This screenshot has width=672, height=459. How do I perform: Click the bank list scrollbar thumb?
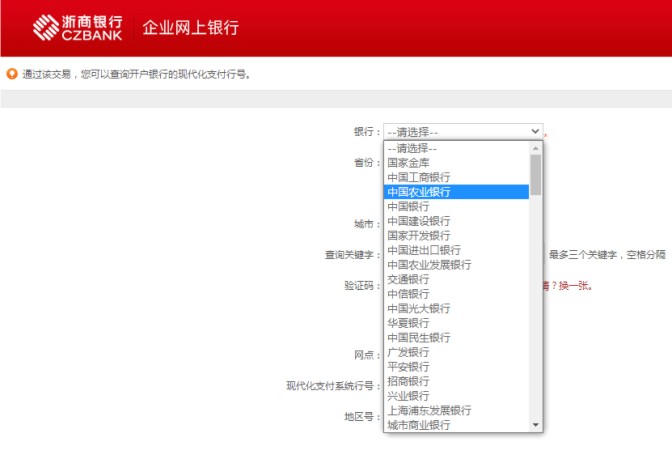(535, 174)
